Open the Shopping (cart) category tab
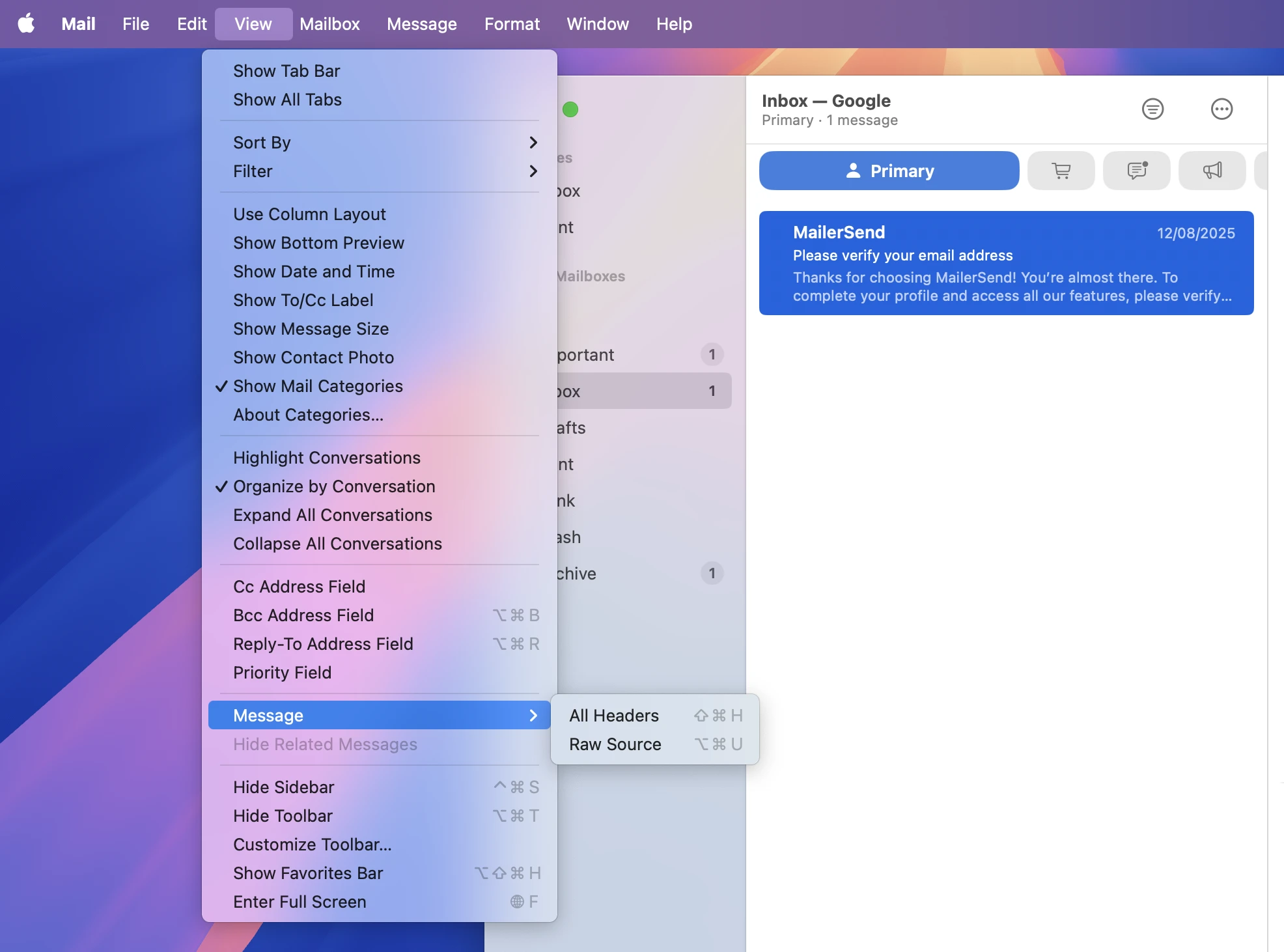The image size is (1284, 952). click(1061, 171)
